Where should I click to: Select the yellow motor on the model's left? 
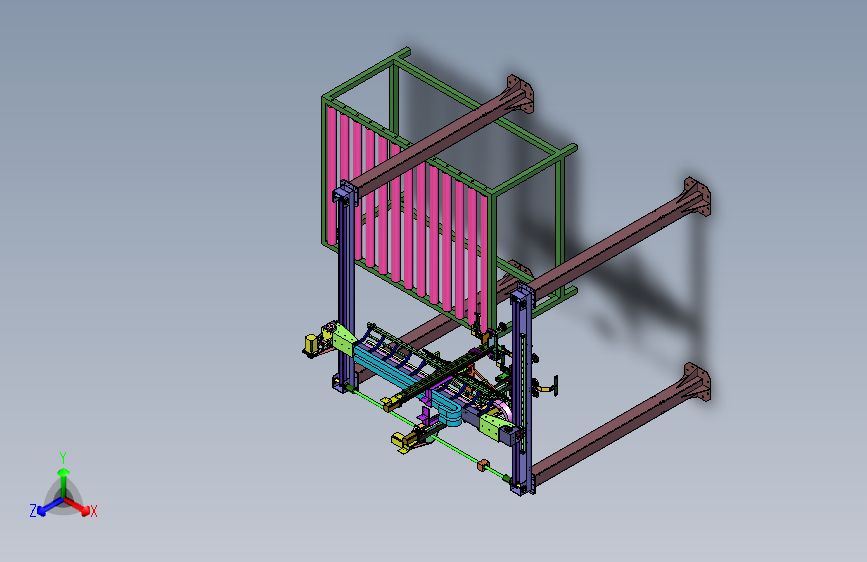click(x=312, y=344)
